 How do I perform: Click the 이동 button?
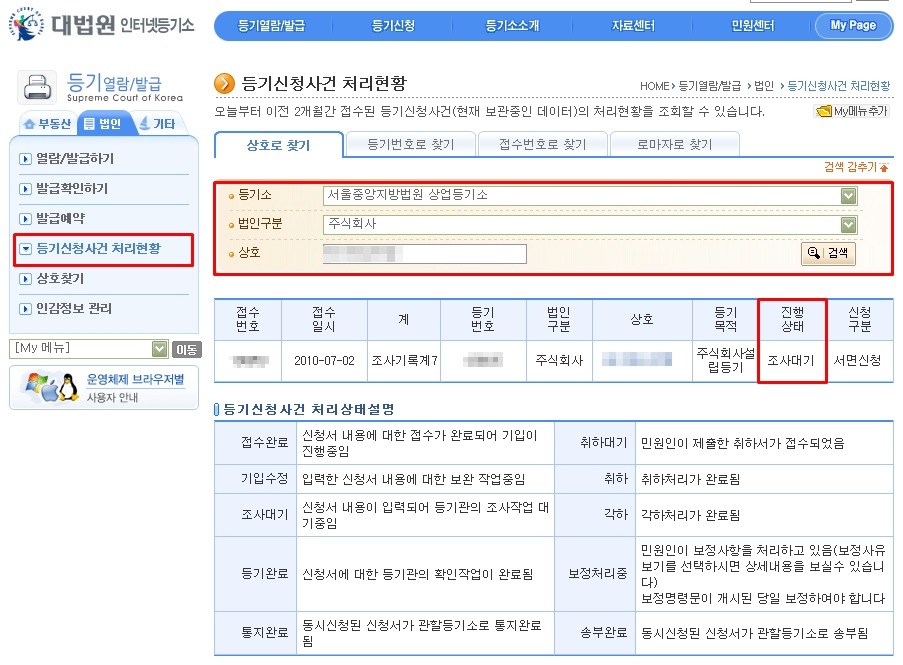(186, 349)
